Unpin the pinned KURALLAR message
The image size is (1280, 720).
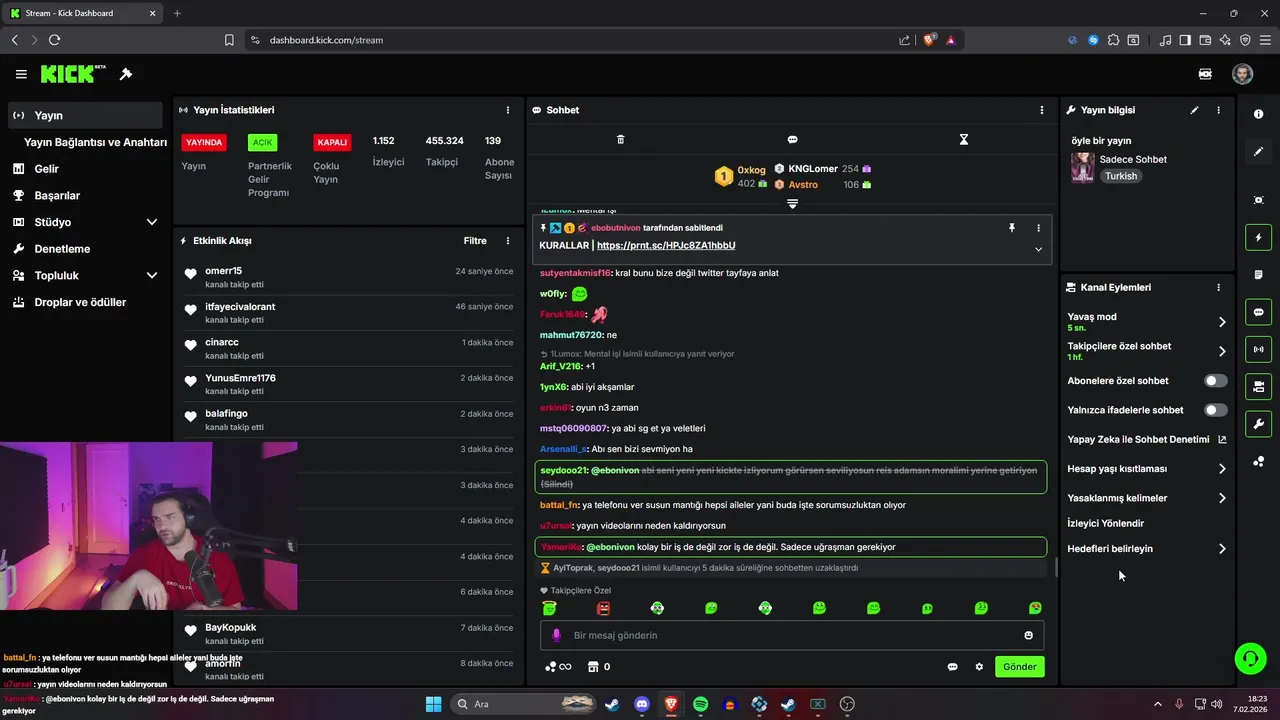[1012, 228]
